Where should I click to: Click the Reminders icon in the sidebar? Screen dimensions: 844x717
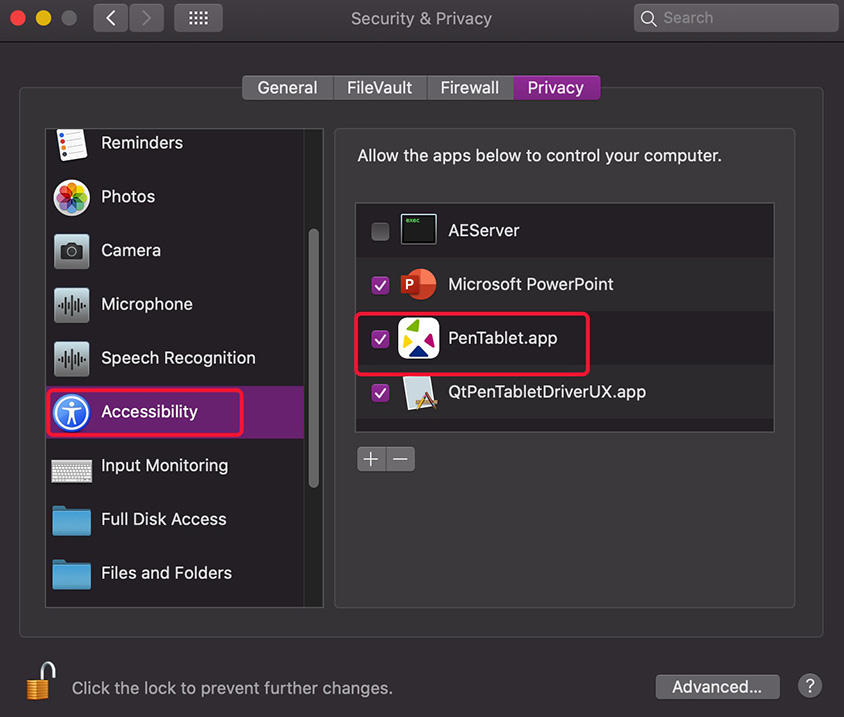pyautogui.click(x=72, y=144)
